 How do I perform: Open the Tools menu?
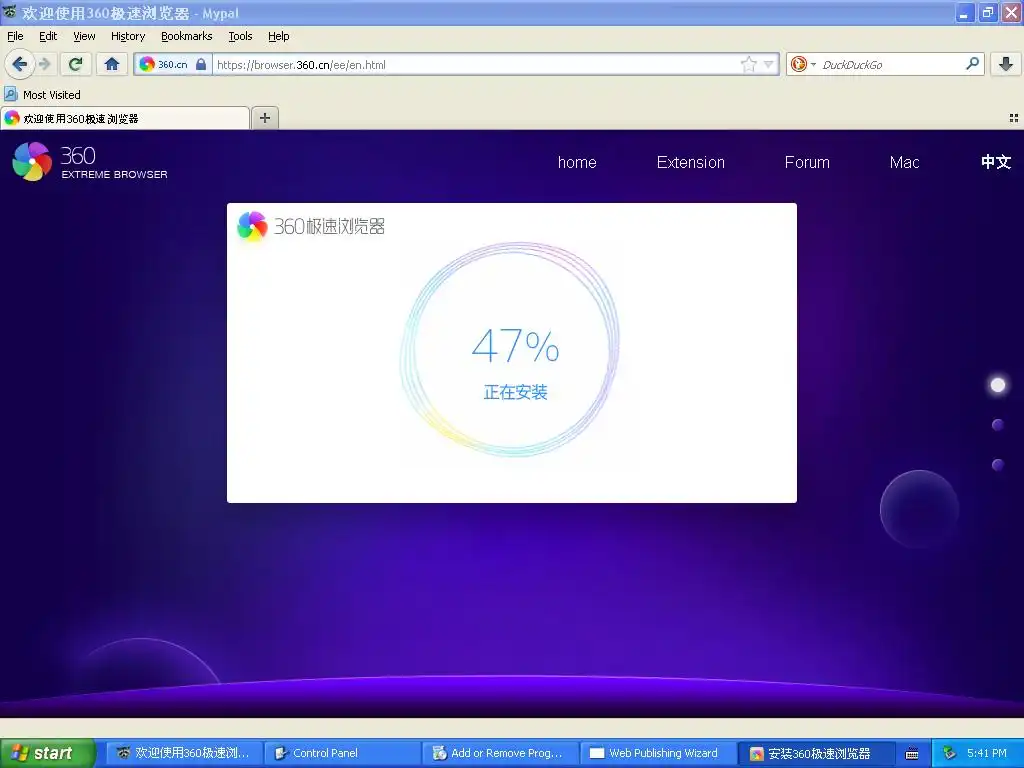click(240, 36)
